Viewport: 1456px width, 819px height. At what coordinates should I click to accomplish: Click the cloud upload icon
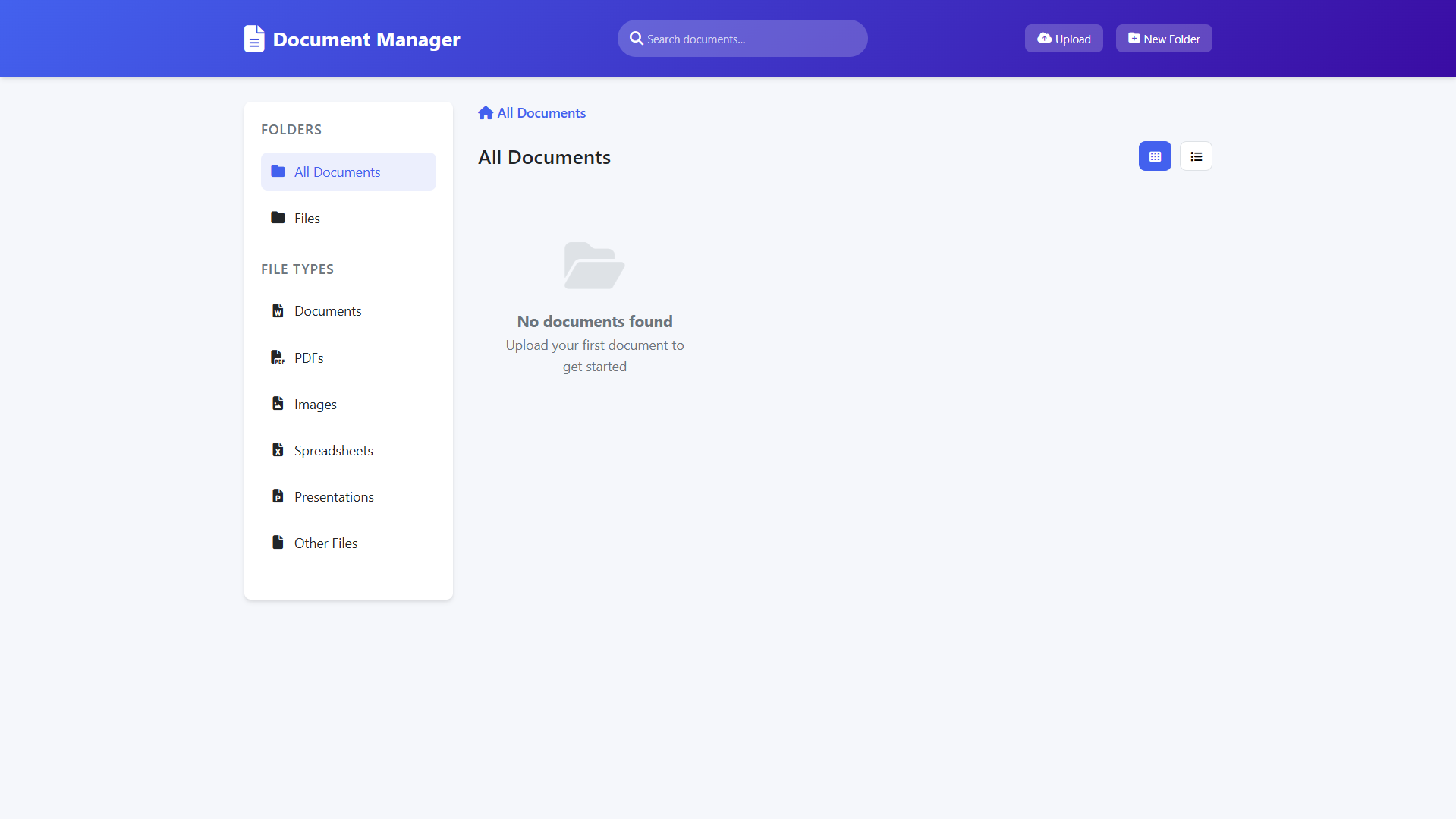(1044, 38)
